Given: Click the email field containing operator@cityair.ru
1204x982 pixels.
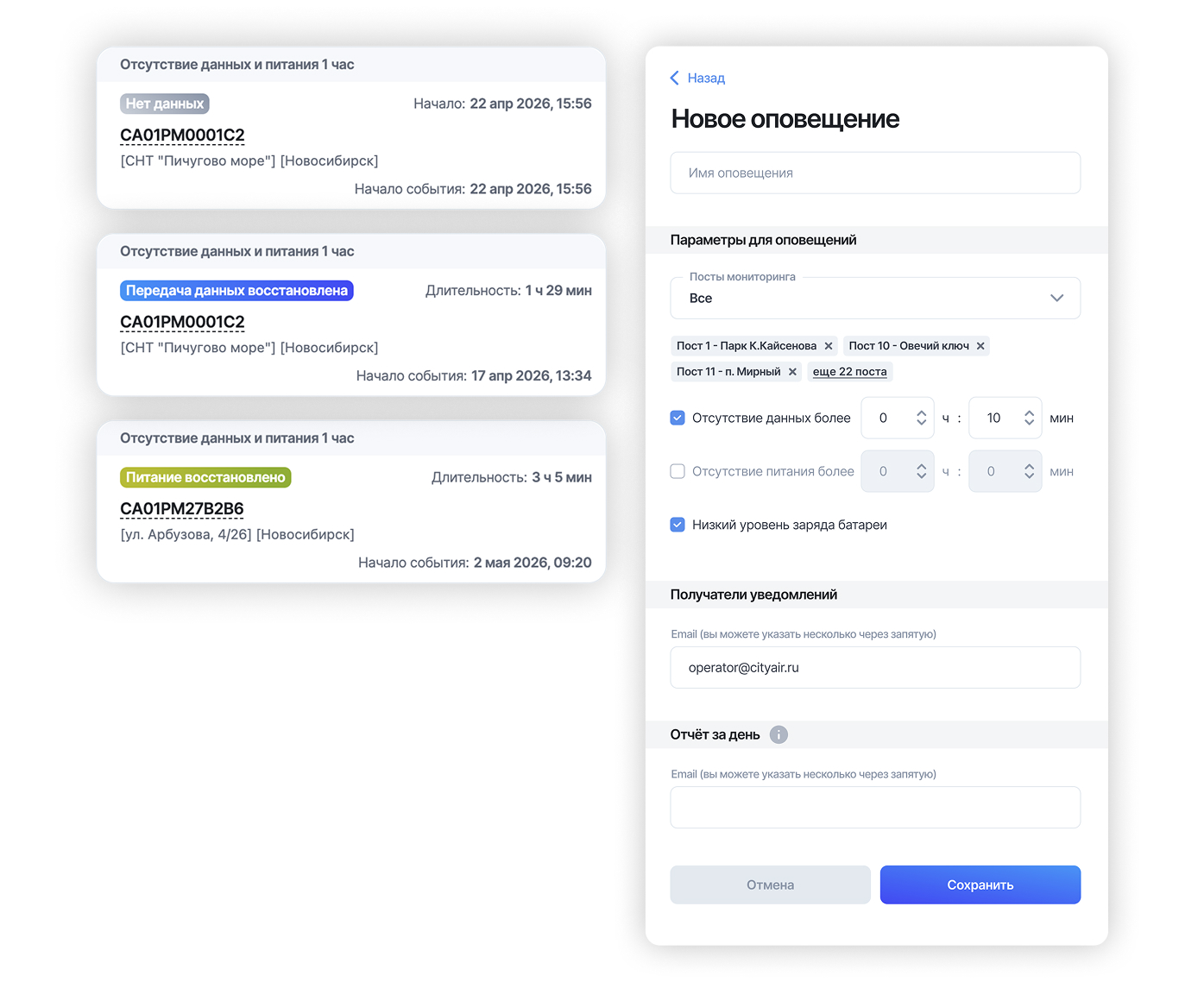Looking at the screenshot, I should (x=875, y=668).
